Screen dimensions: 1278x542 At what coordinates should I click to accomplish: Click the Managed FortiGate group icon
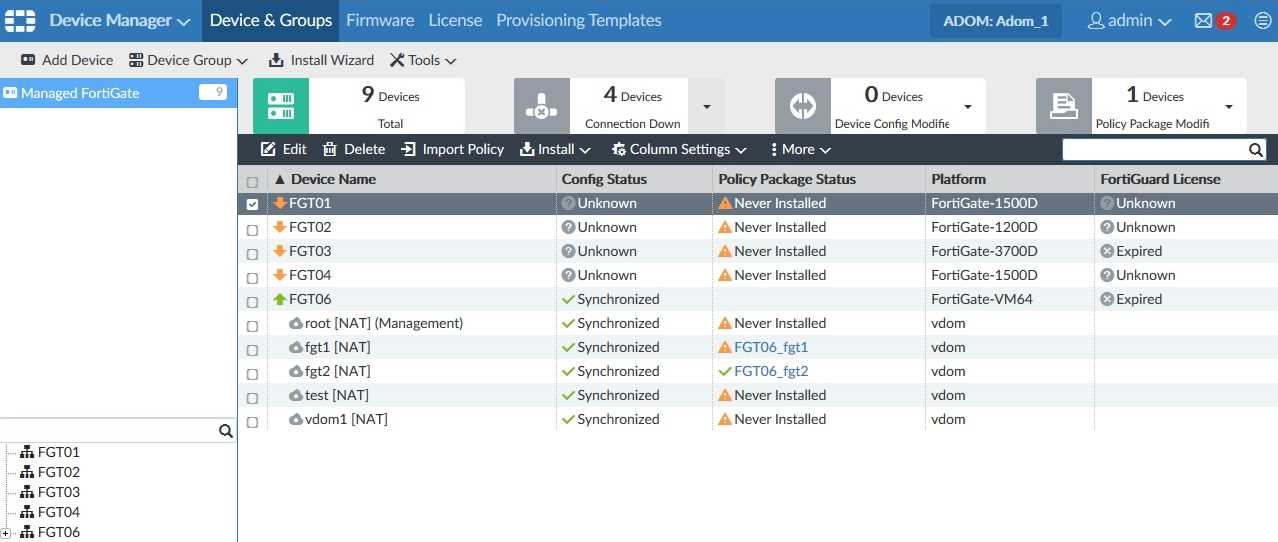click(x=11, y=93)
